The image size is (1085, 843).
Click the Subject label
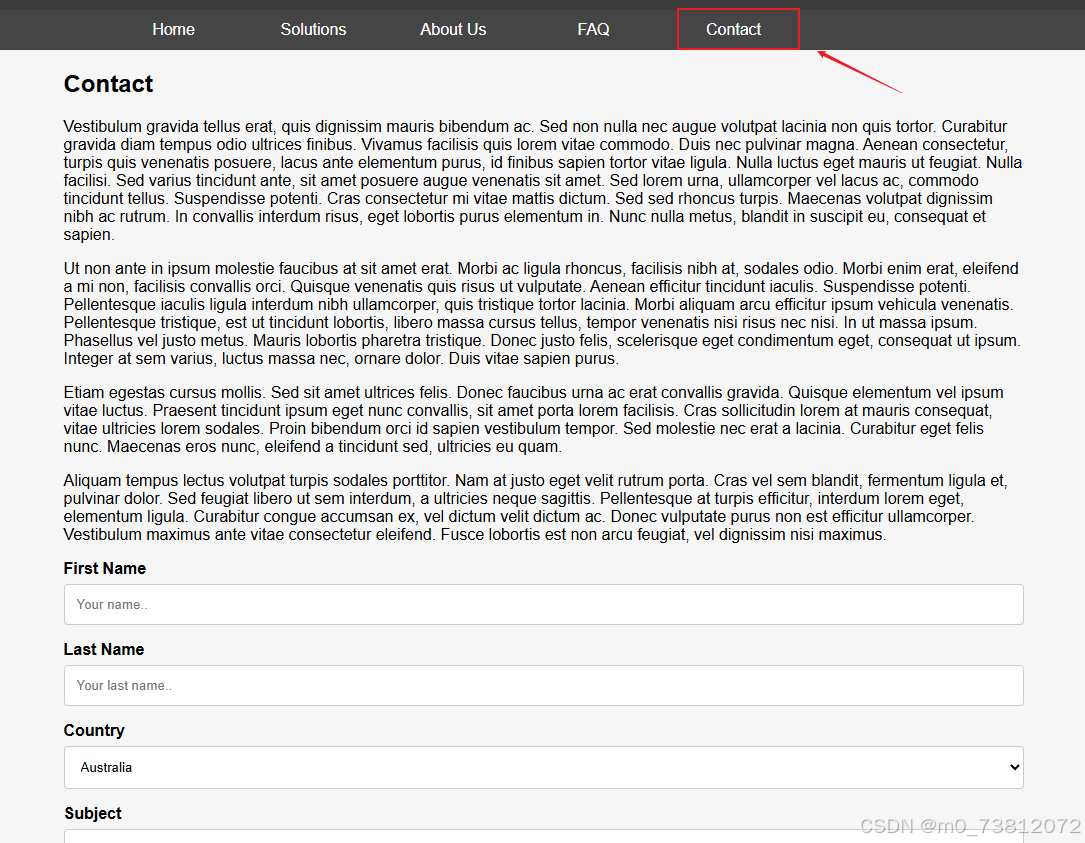(x=93, y=813)
